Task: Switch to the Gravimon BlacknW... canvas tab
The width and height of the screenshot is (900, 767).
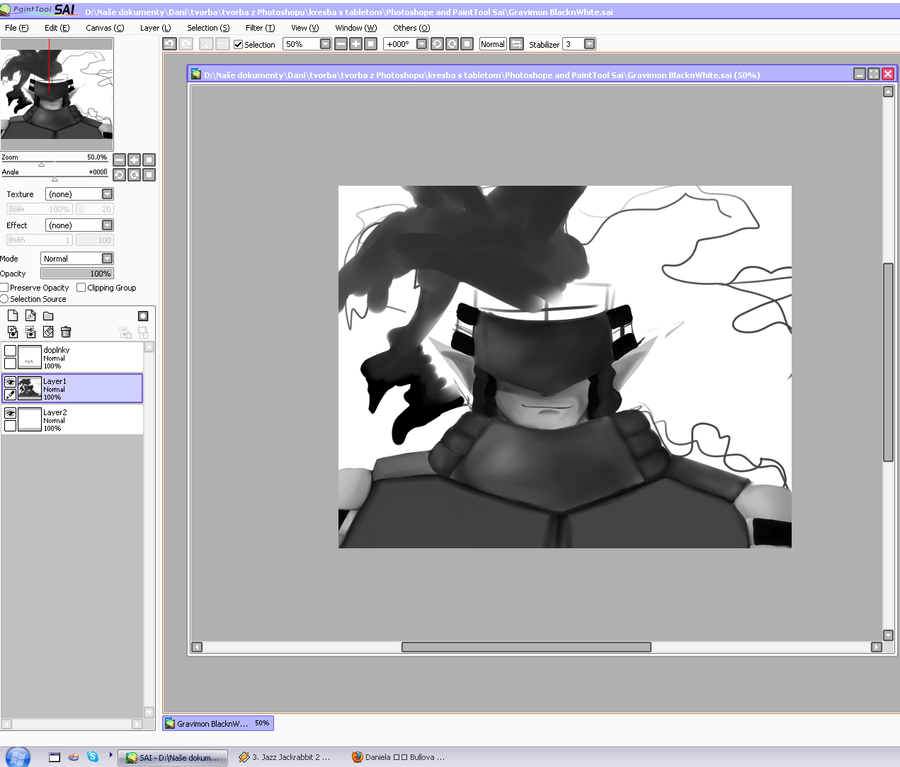Action: click(x=218, y=723)
